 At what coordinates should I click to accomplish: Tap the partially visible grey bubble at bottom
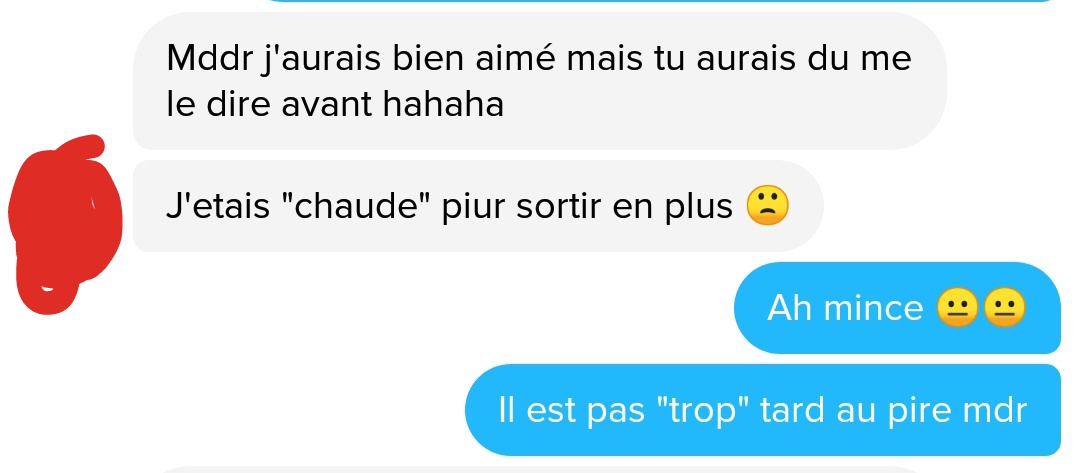539,470
